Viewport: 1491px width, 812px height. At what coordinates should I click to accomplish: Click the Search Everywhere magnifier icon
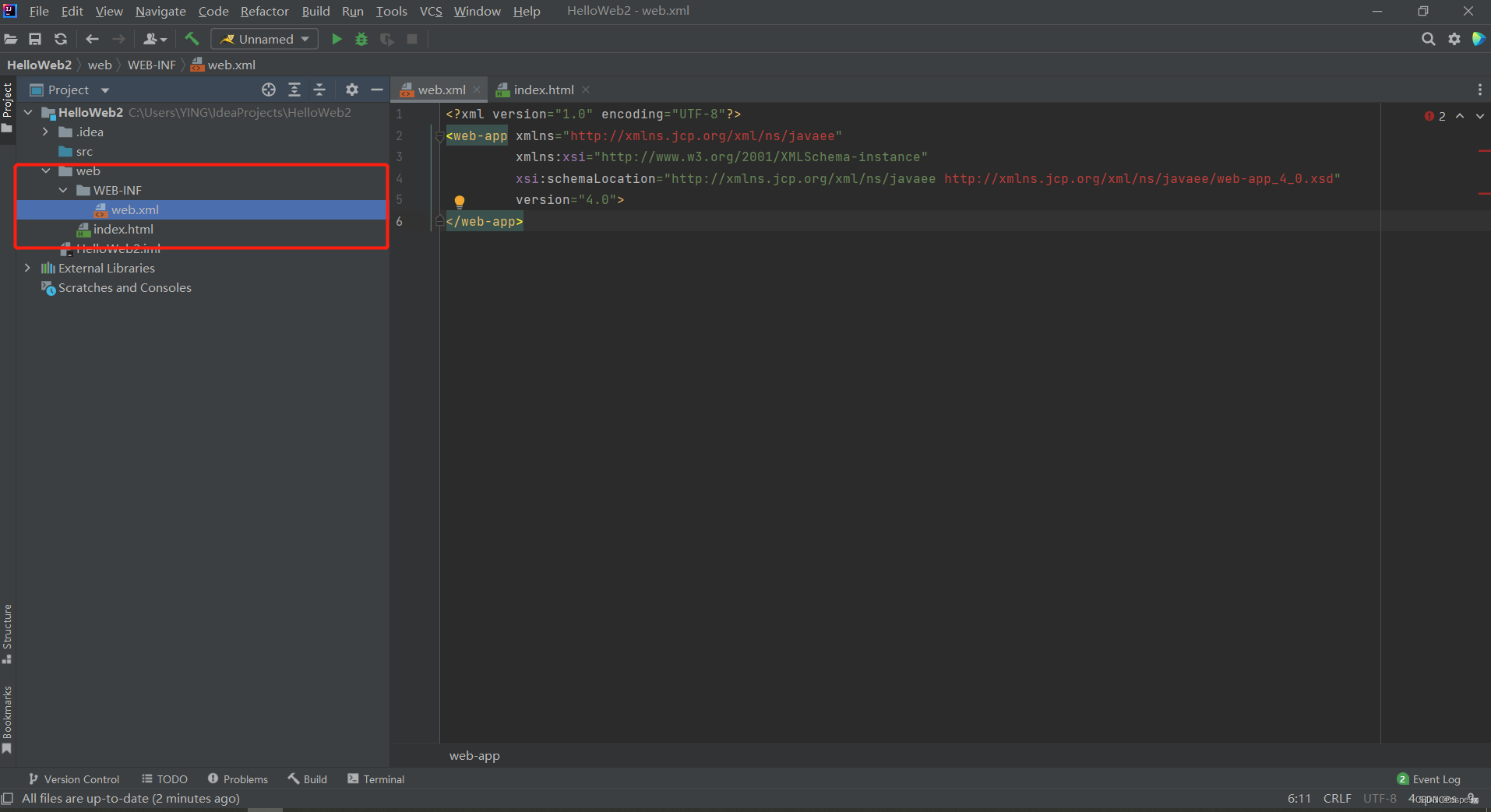pos(1428,39)
